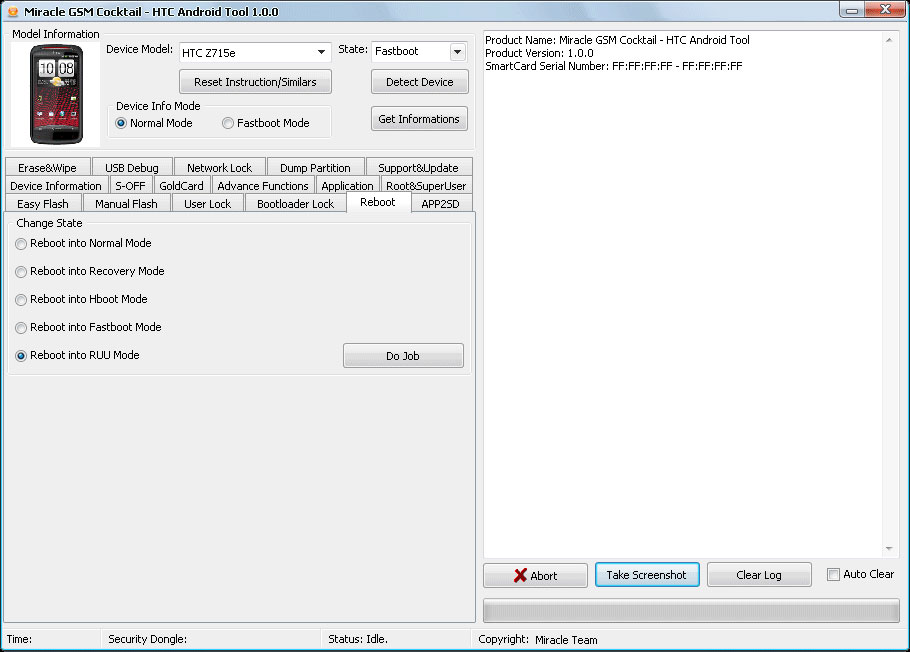This screenshot has width=910, height=652.
Task: Open the Root&SuperUser tab
Action: pos(426,186)
